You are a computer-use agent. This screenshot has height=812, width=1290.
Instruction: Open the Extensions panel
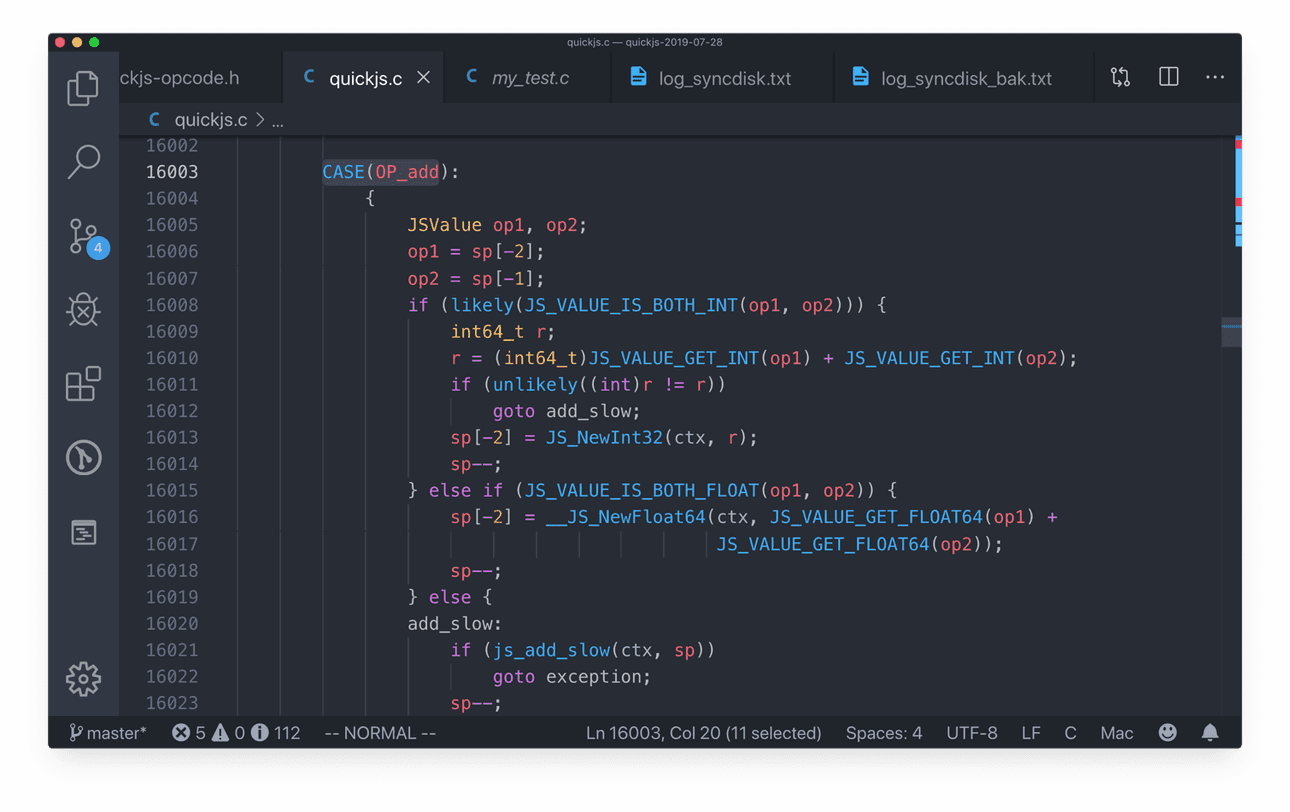coord(84,384)
